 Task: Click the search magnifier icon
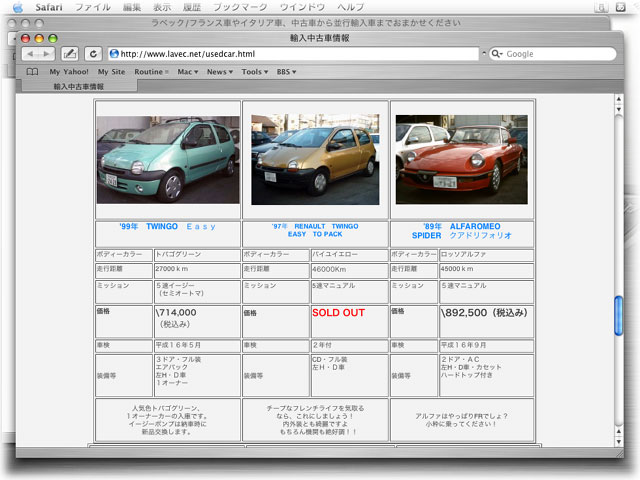click(496, 54)
